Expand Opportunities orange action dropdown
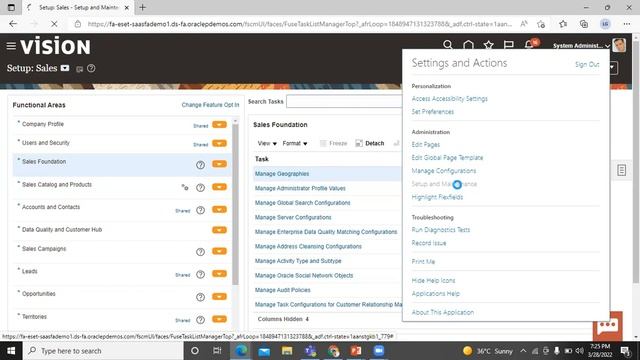 [219, 296]
